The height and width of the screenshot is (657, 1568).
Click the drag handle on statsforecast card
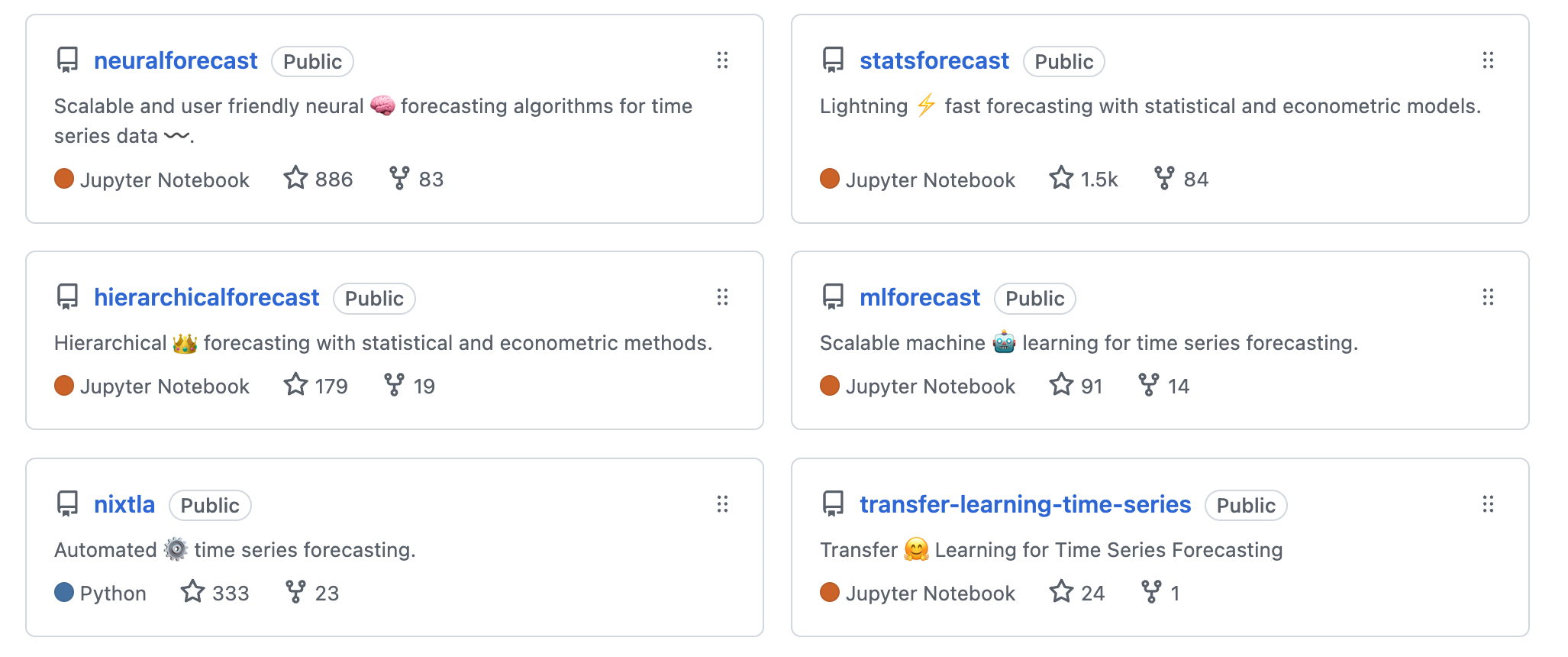(x=1488, y=60)
